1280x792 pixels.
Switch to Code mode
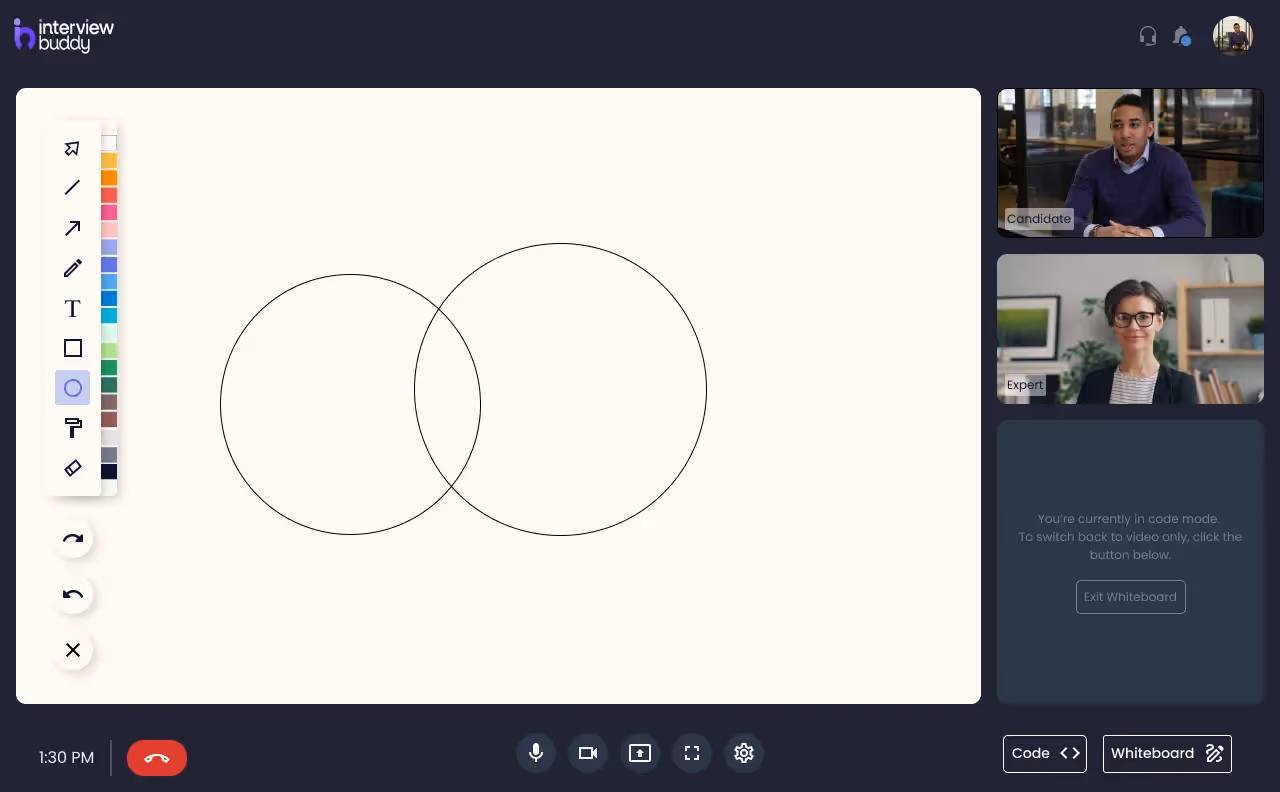coord(1044,754)
